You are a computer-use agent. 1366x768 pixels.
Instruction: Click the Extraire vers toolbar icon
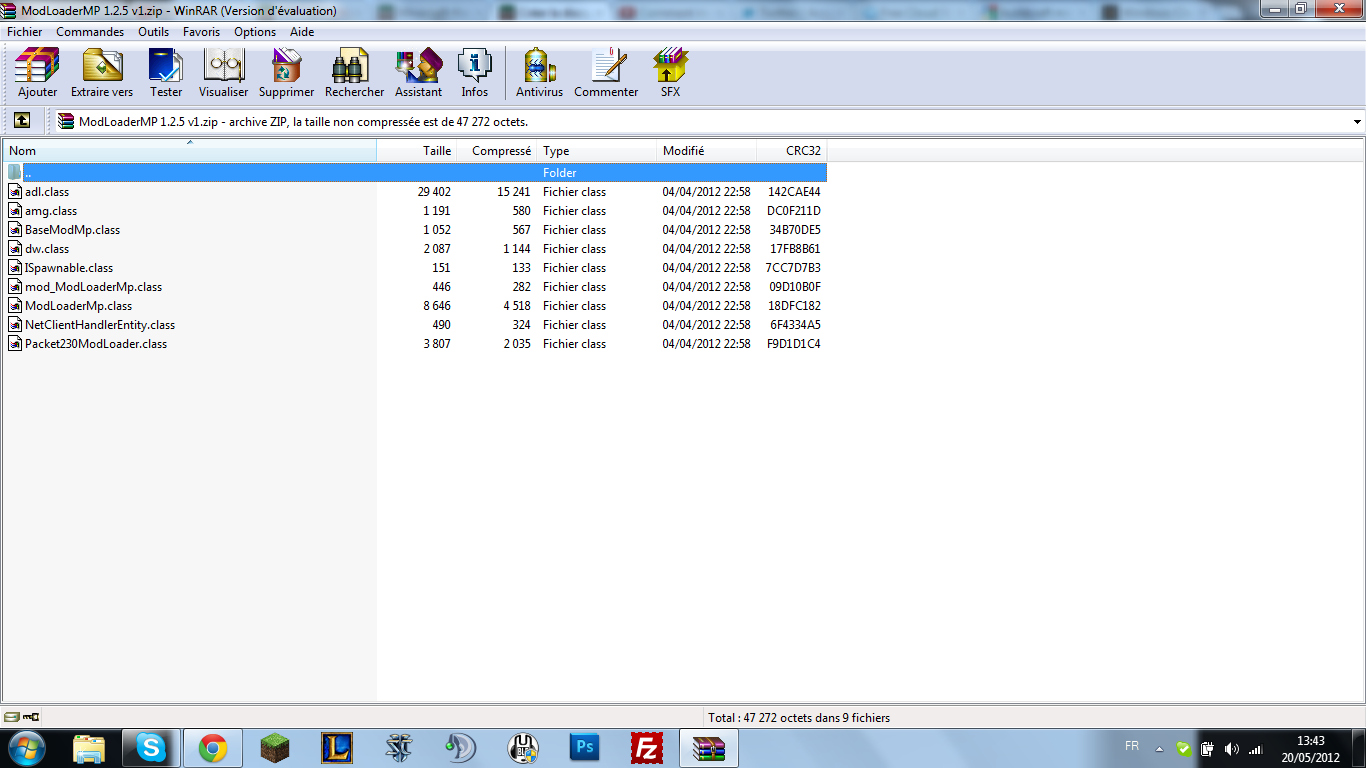102,72
